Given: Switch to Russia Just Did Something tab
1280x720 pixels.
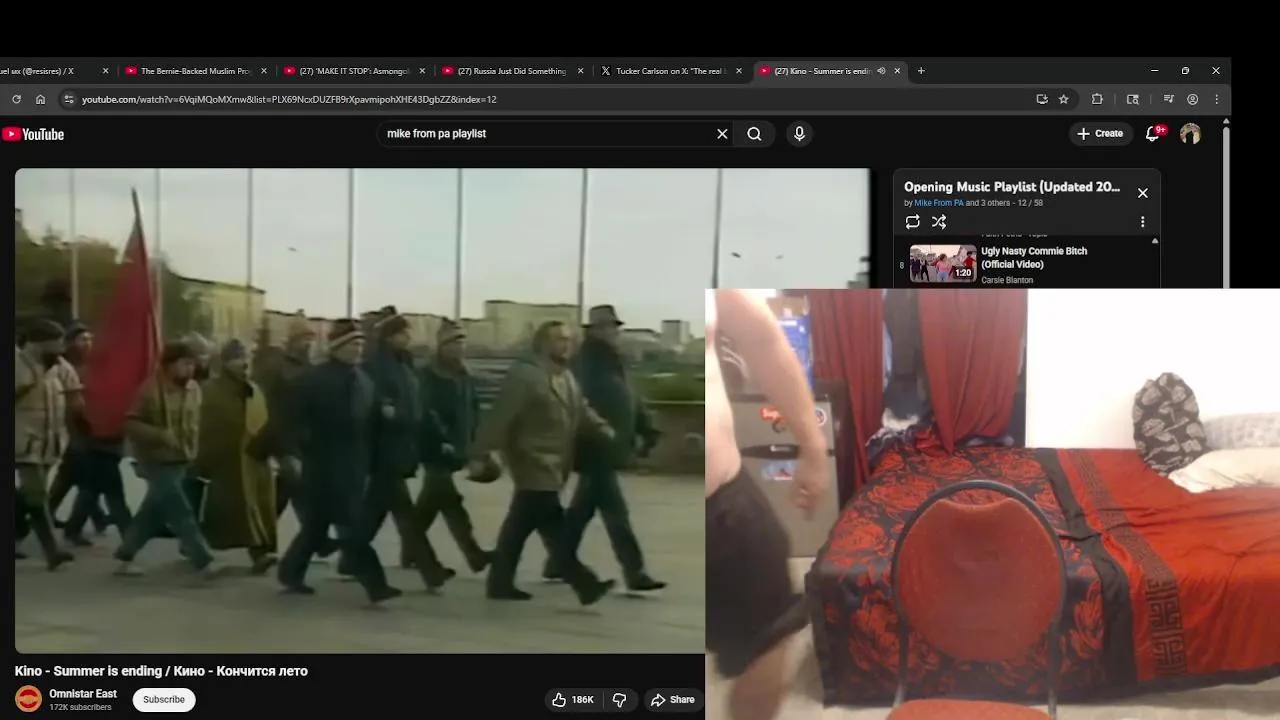Looking at the screenshot, I should tap(513, 71).
